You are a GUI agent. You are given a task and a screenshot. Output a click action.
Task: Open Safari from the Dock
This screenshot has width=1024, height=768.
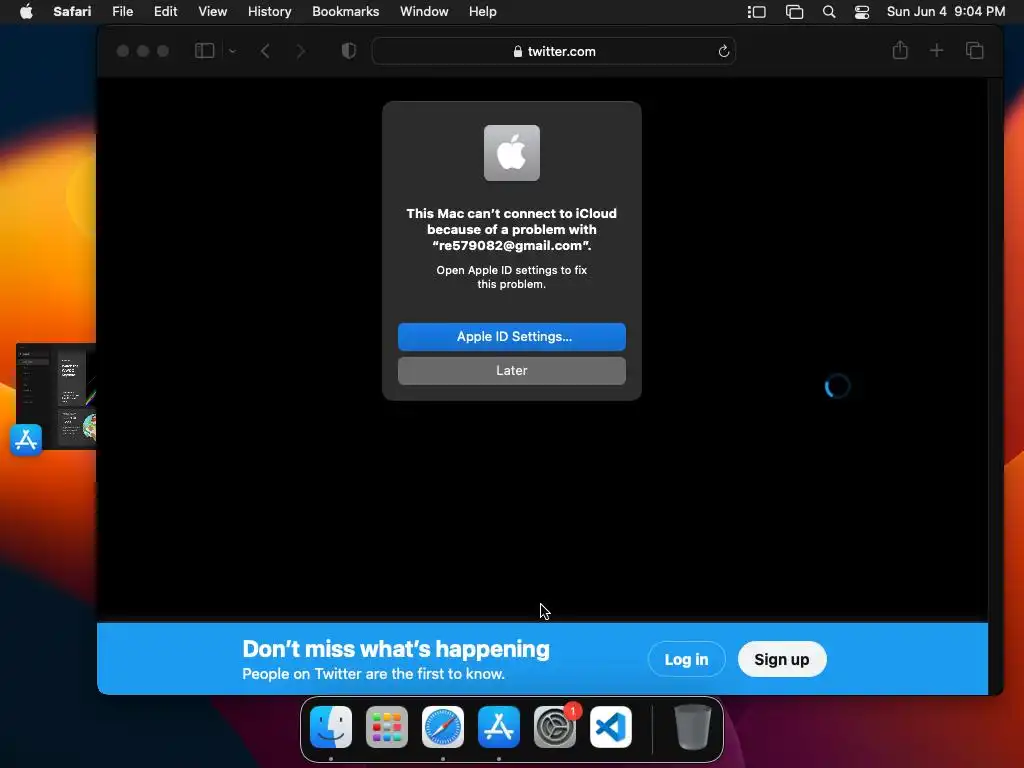click(443, 727)
